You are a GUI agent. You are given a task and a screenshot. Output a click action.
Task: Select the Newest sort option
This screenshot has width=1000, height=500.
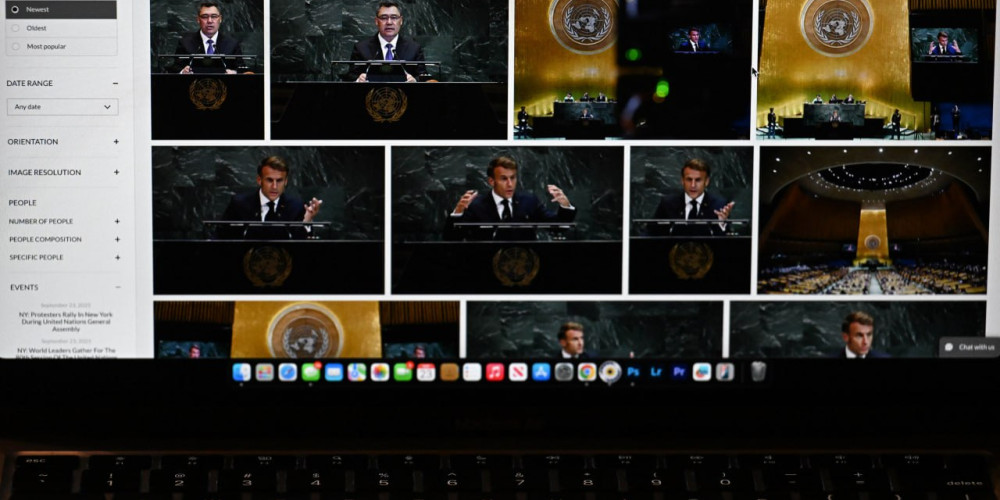(x=61, y=10)
